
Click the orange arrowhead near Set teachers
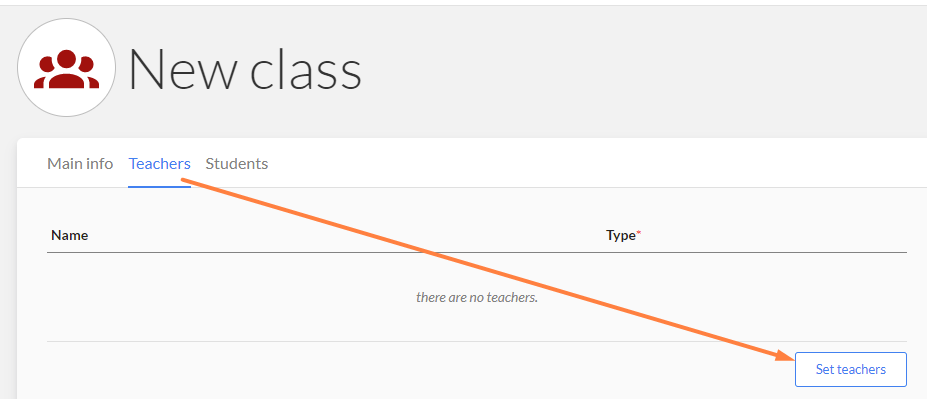pyautogui.click(x=784, y=354)
